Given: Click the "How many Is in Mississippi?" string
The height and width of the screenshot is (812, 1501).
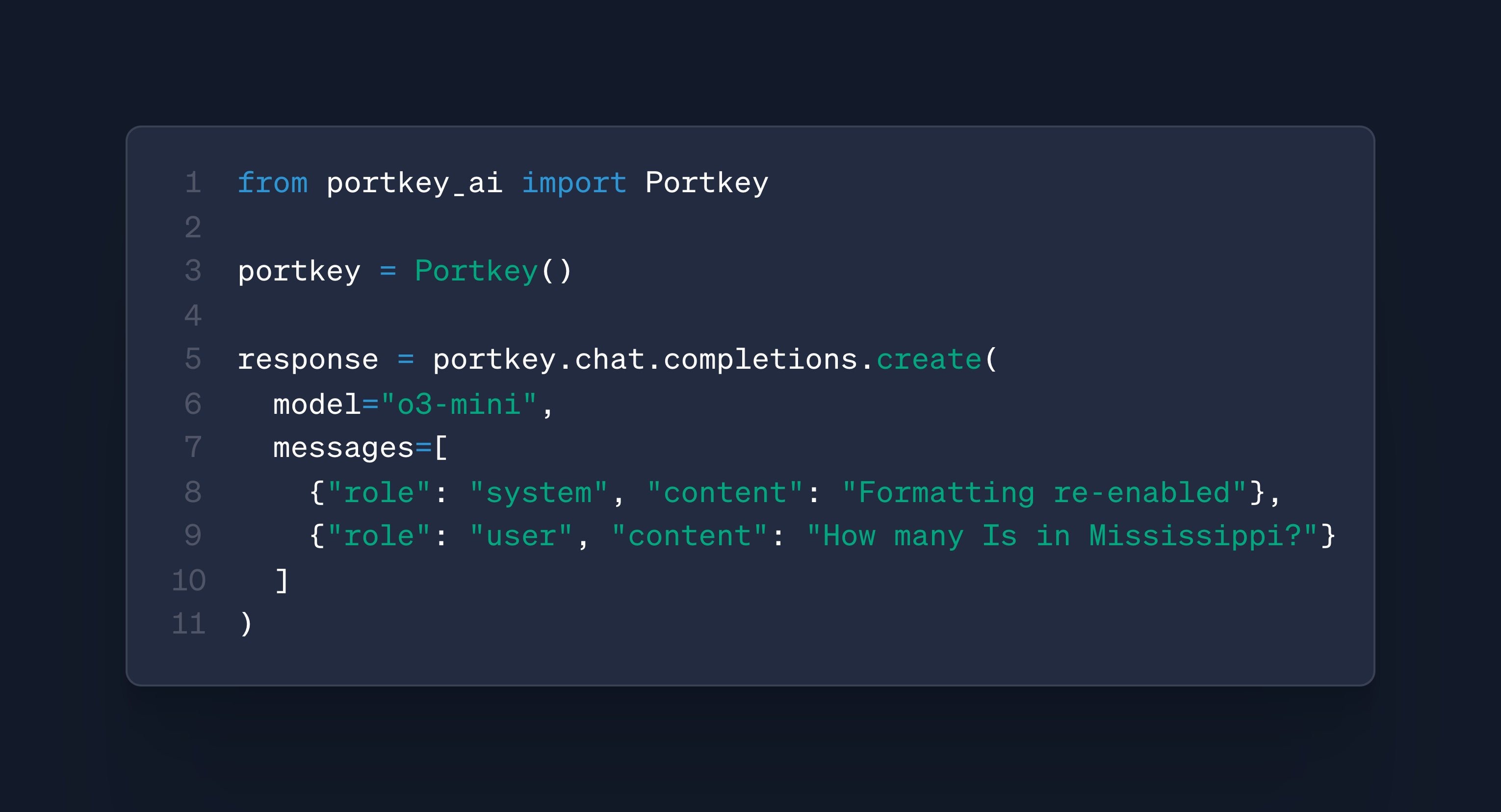Looking at the screenshot, I should [x=1061, y=536].
